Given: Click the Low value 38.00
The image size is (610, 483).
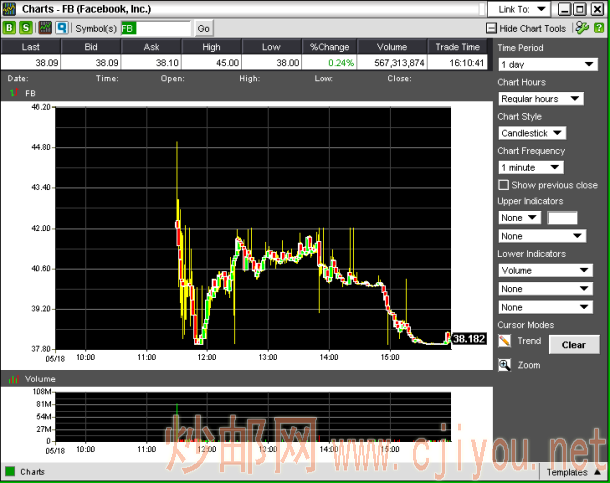Looking at the screenshot, I should [287, 63].
